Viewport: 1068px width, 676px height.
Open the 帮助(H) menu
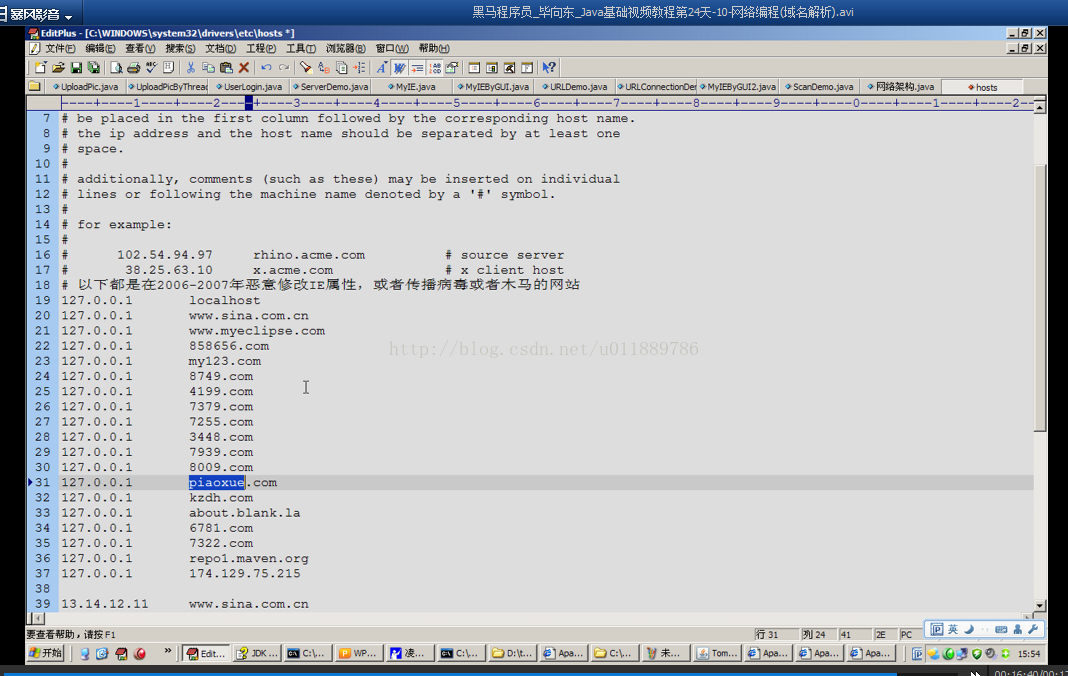434,48
